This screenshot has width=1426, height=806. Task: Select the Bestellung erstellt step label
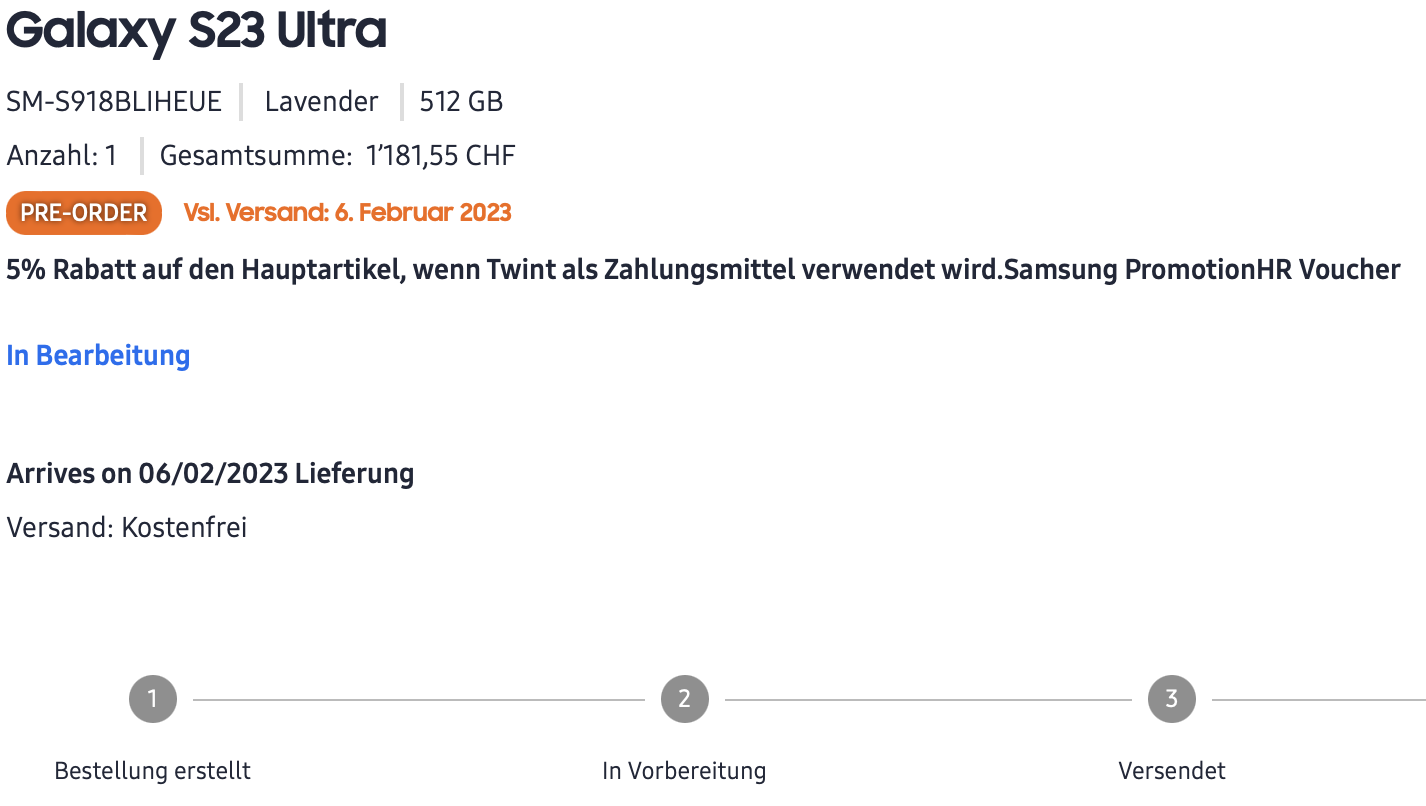pyautogui.click(x=152, y=771)
